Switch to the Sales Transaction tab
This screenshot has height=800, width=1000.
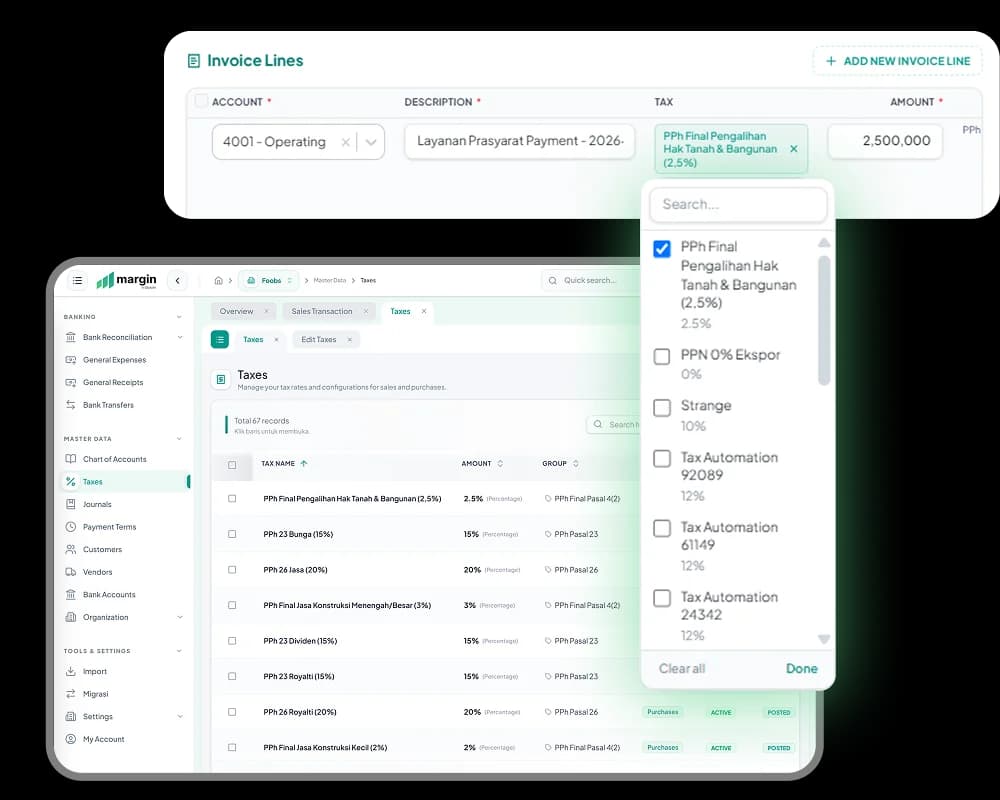(x=322, y=311)
